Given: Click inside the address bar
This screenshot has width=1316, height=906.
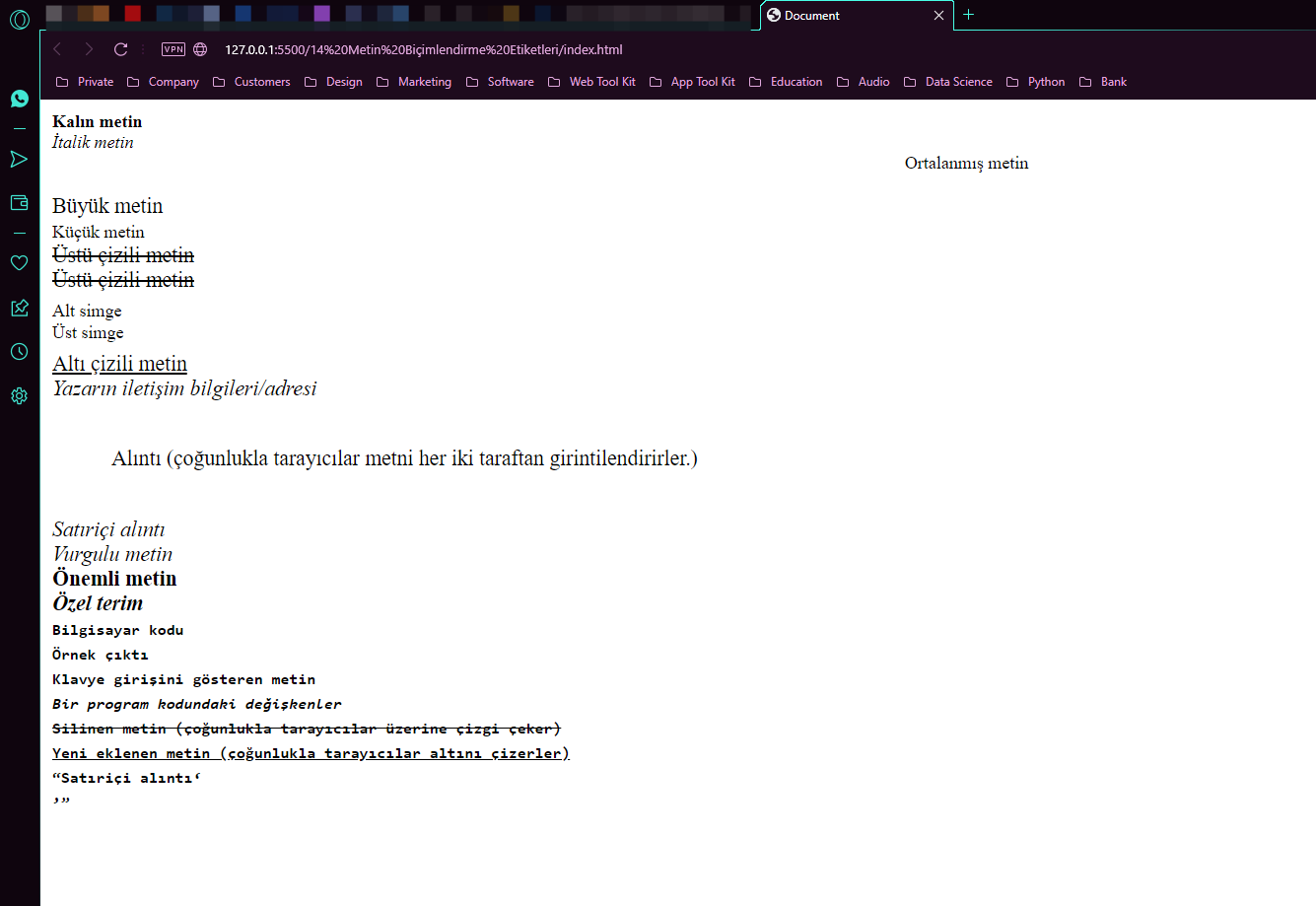Looking at the screenshot, I should tap(444, 49).
